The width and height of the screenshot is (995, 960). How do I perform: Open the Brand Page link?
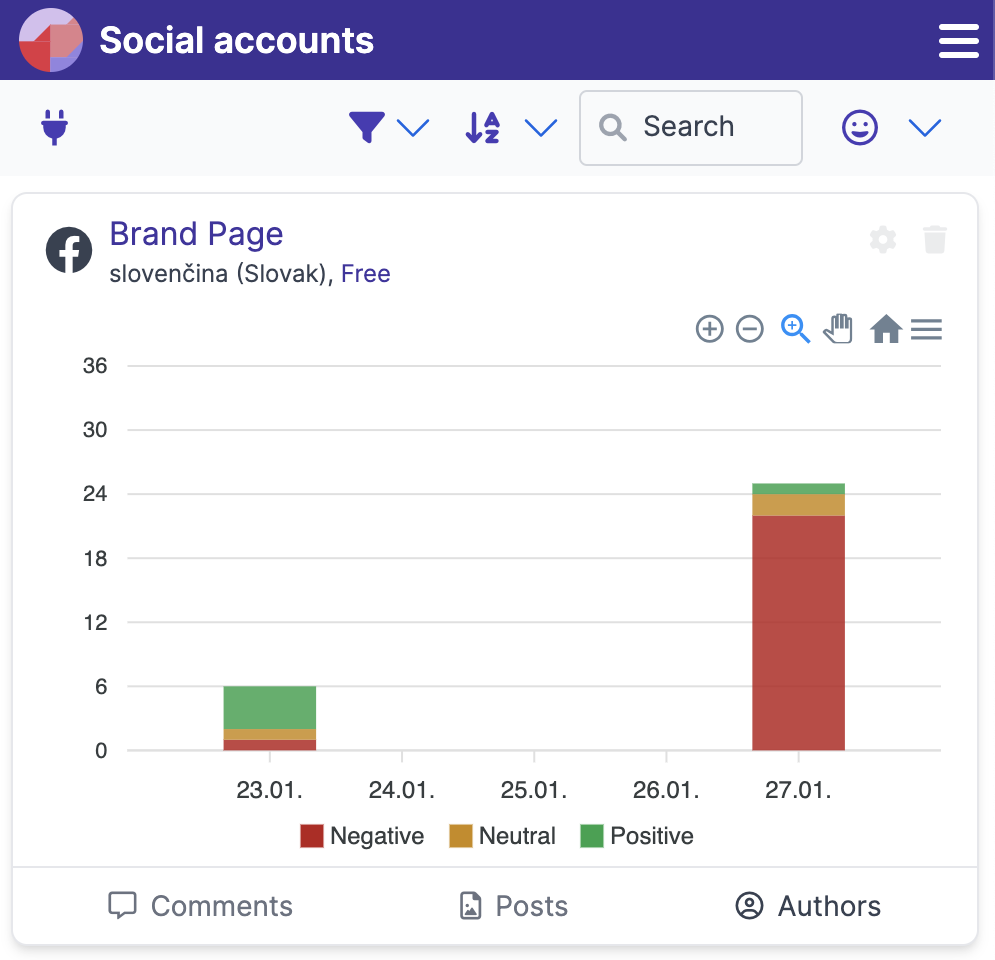pyautogui.click(x=196, y=233)
